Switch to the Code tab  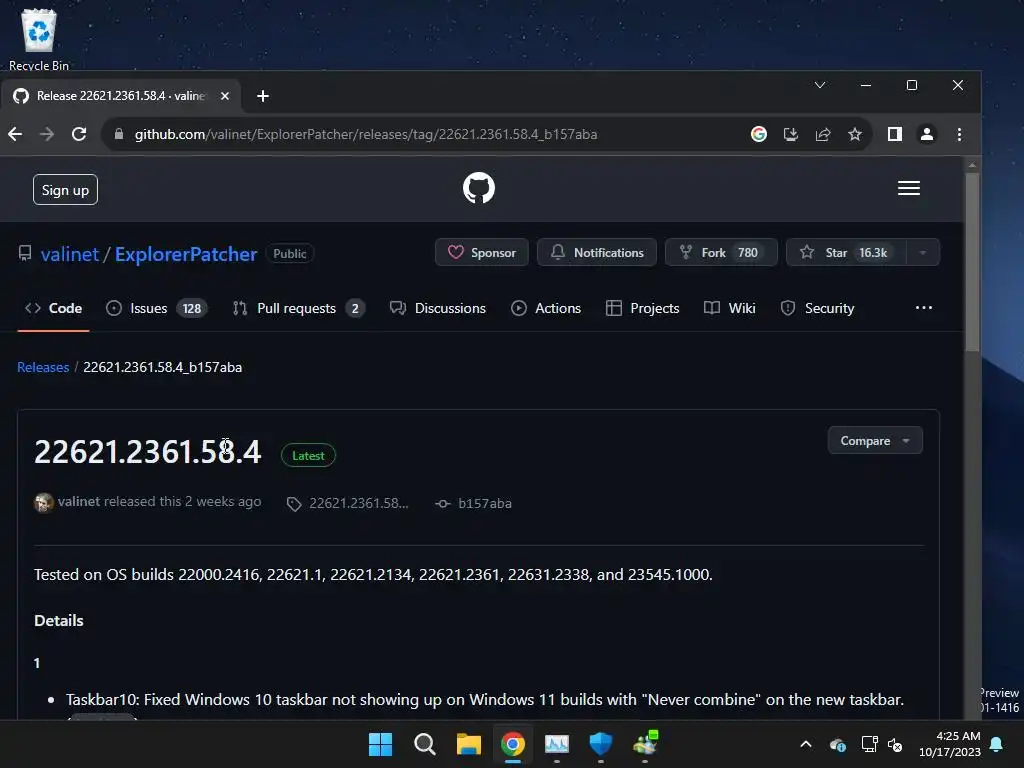54,308
